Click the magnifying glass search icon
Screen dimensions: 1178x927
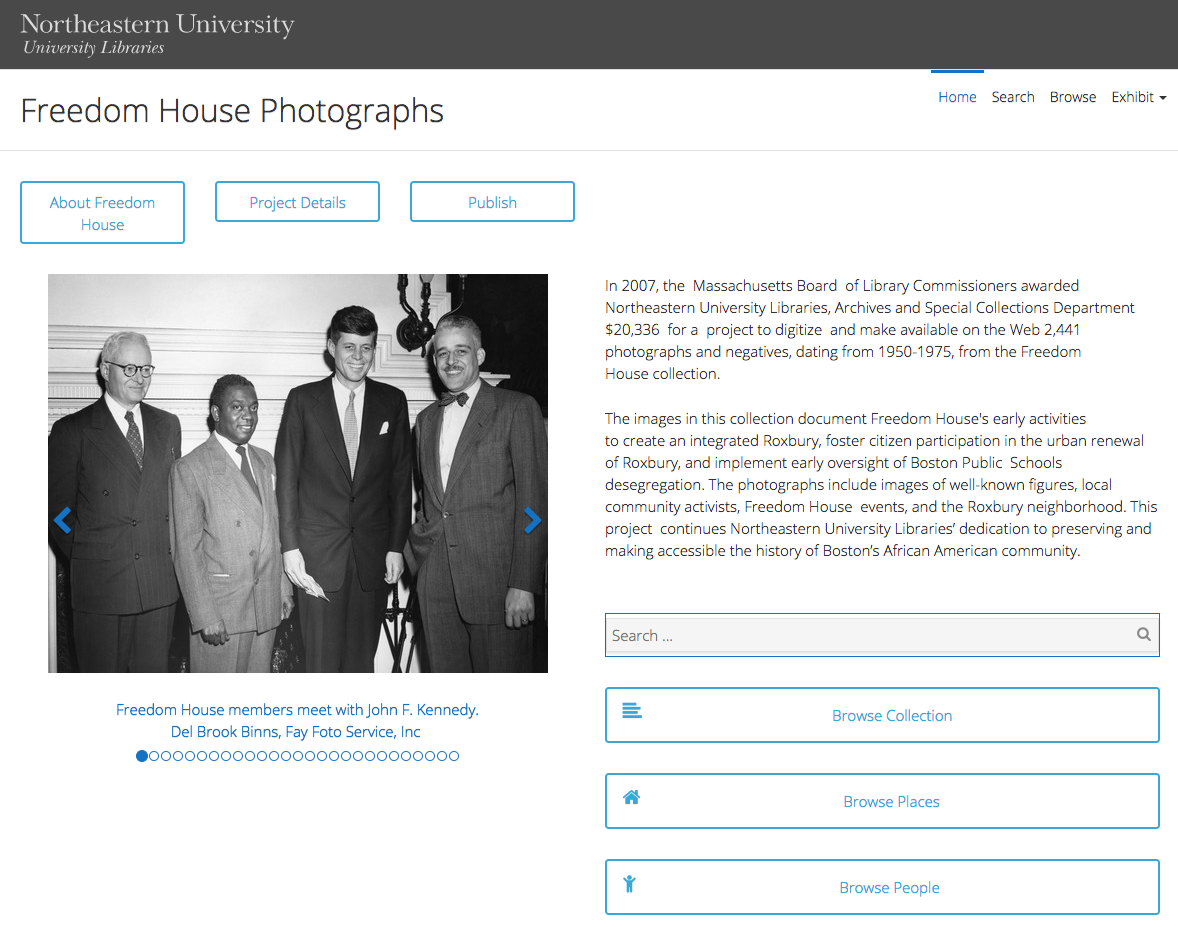[1143, 635]
